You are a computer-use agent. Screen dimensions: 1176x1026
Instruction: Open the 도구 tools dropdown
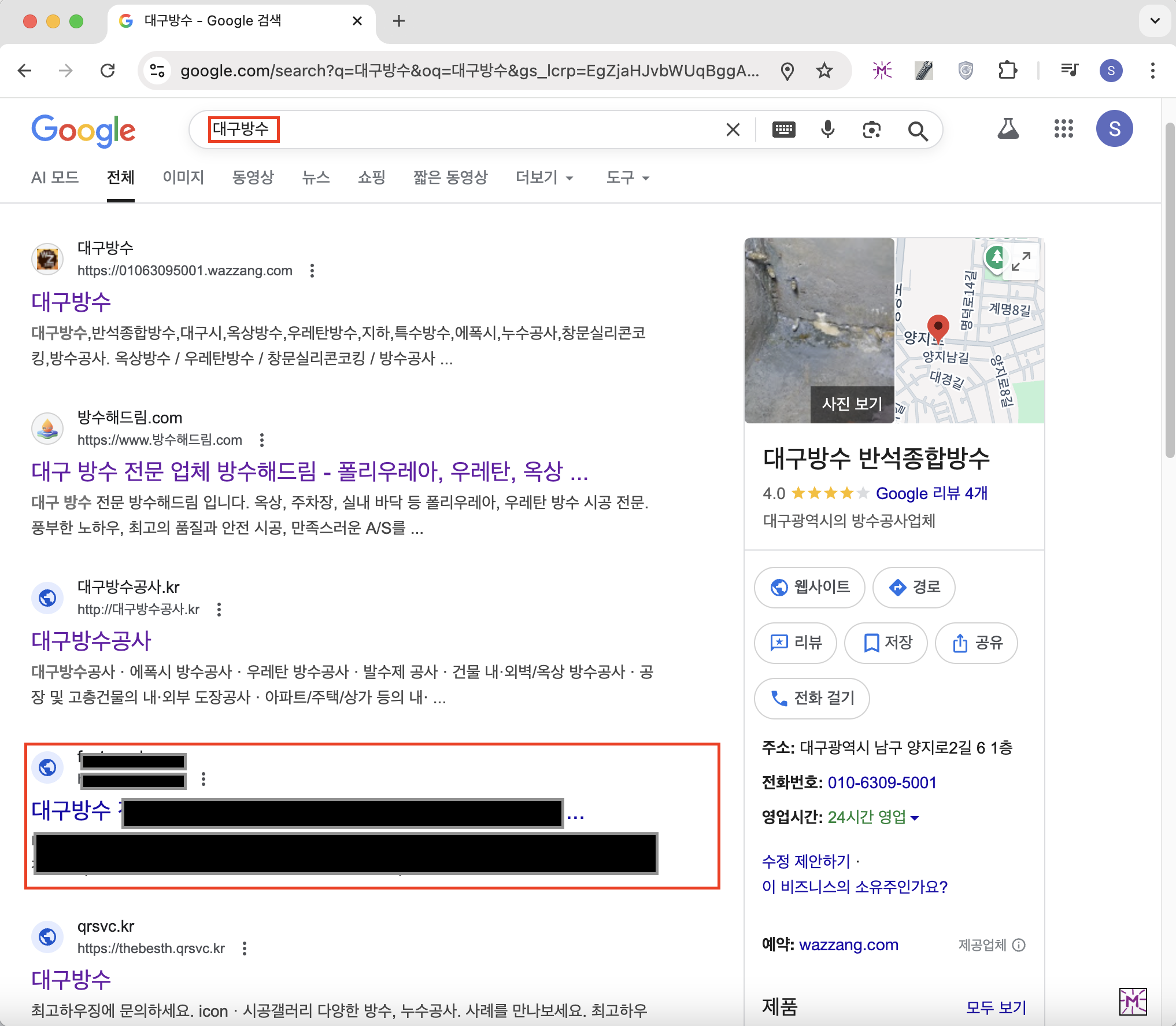coord(627,178)
